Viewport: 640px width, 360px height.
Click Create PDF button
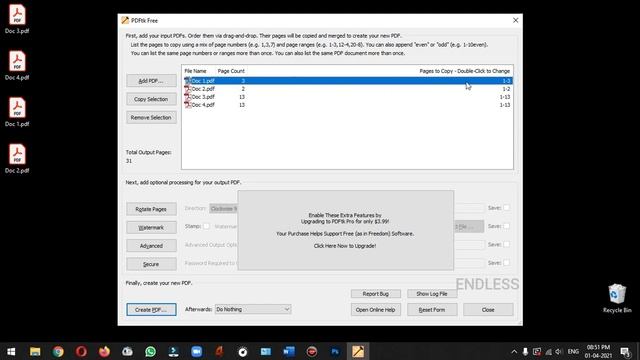151,310
